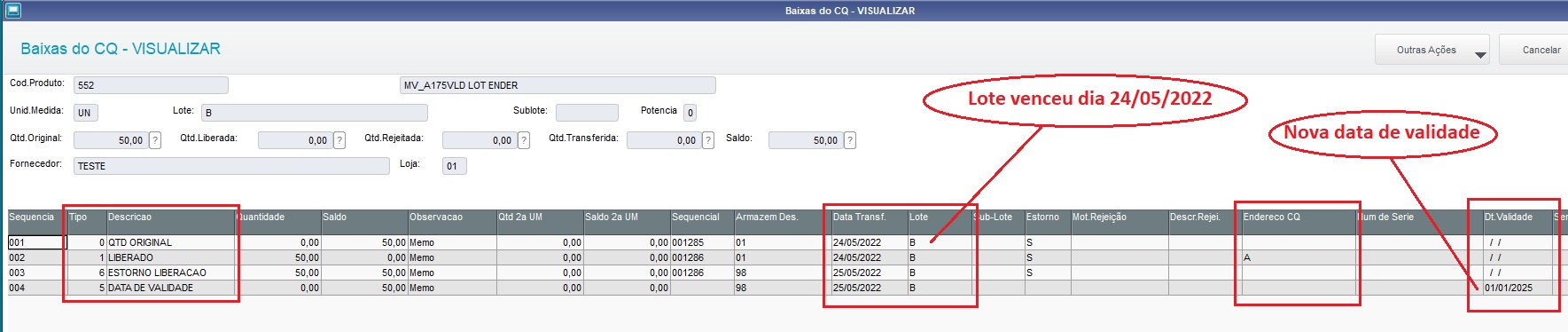Screen dimensions: 1568x332
Task: Sort by the Observacao column header
Action: (x=451, y=222)
